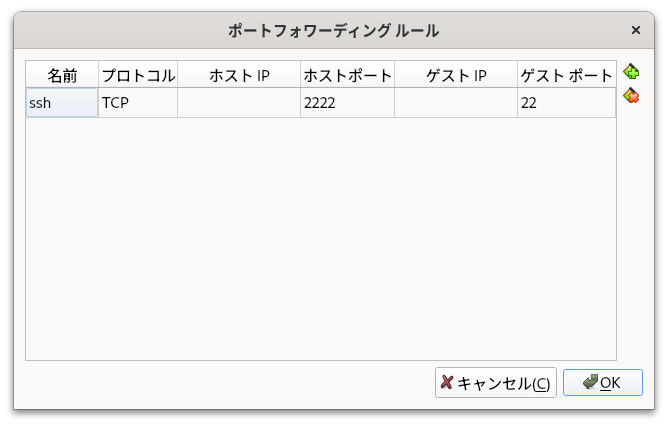Select the ssh name cell
Image resolution: width=668 pixels, height=426 pixels.
(62, 103)
